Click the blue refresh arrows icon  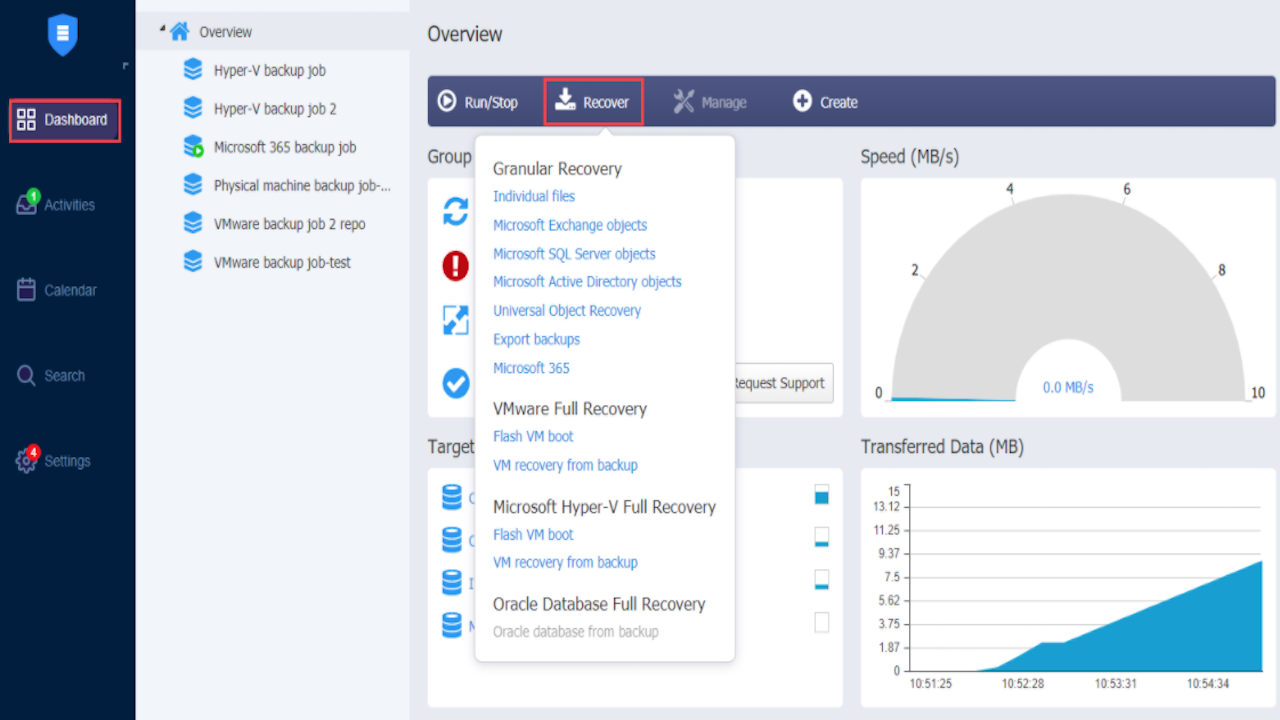(x=455, y=211)
